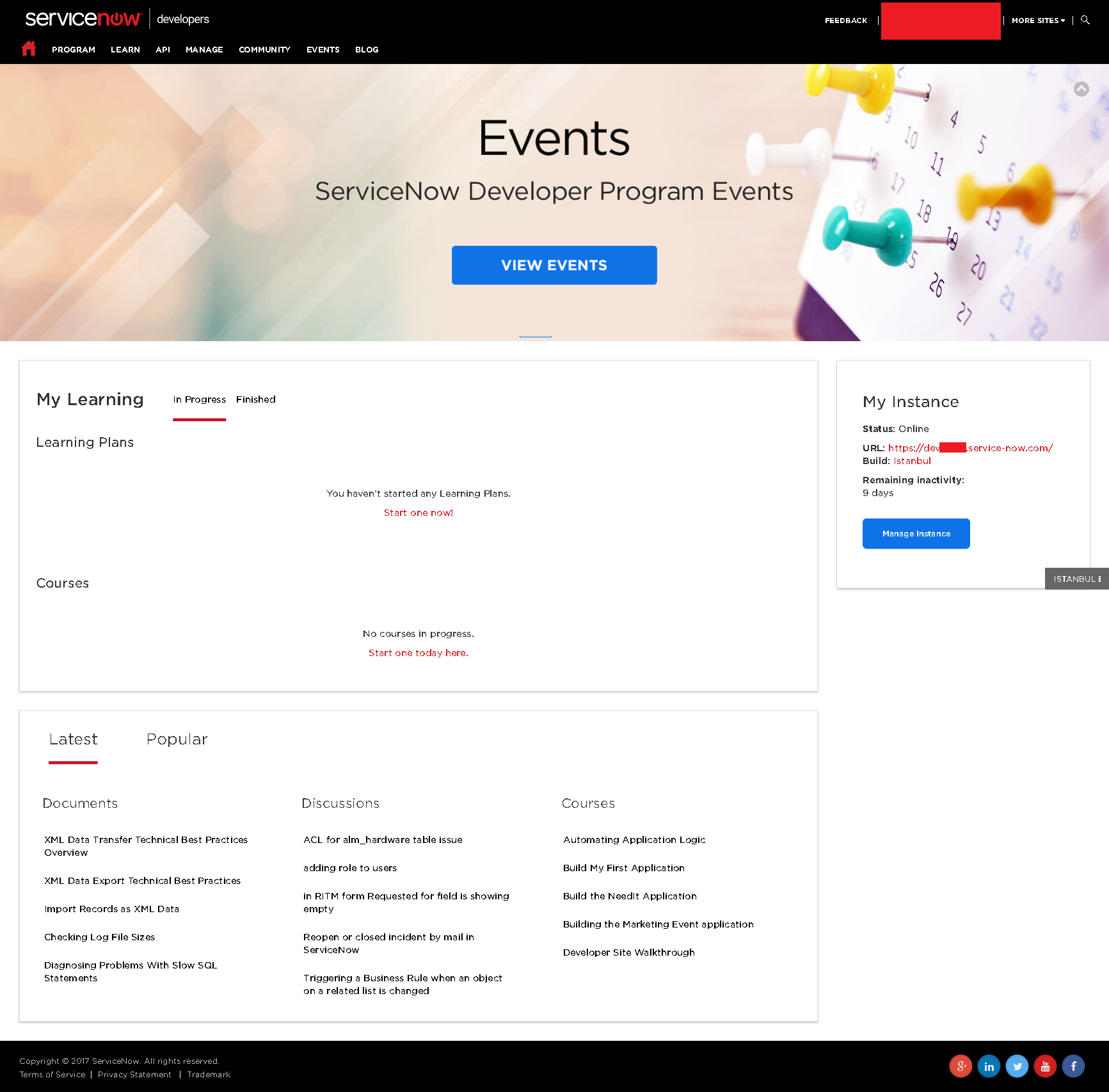Open the instance URL link
The image size is (1109, 1092).
click(x=970, y=447)
